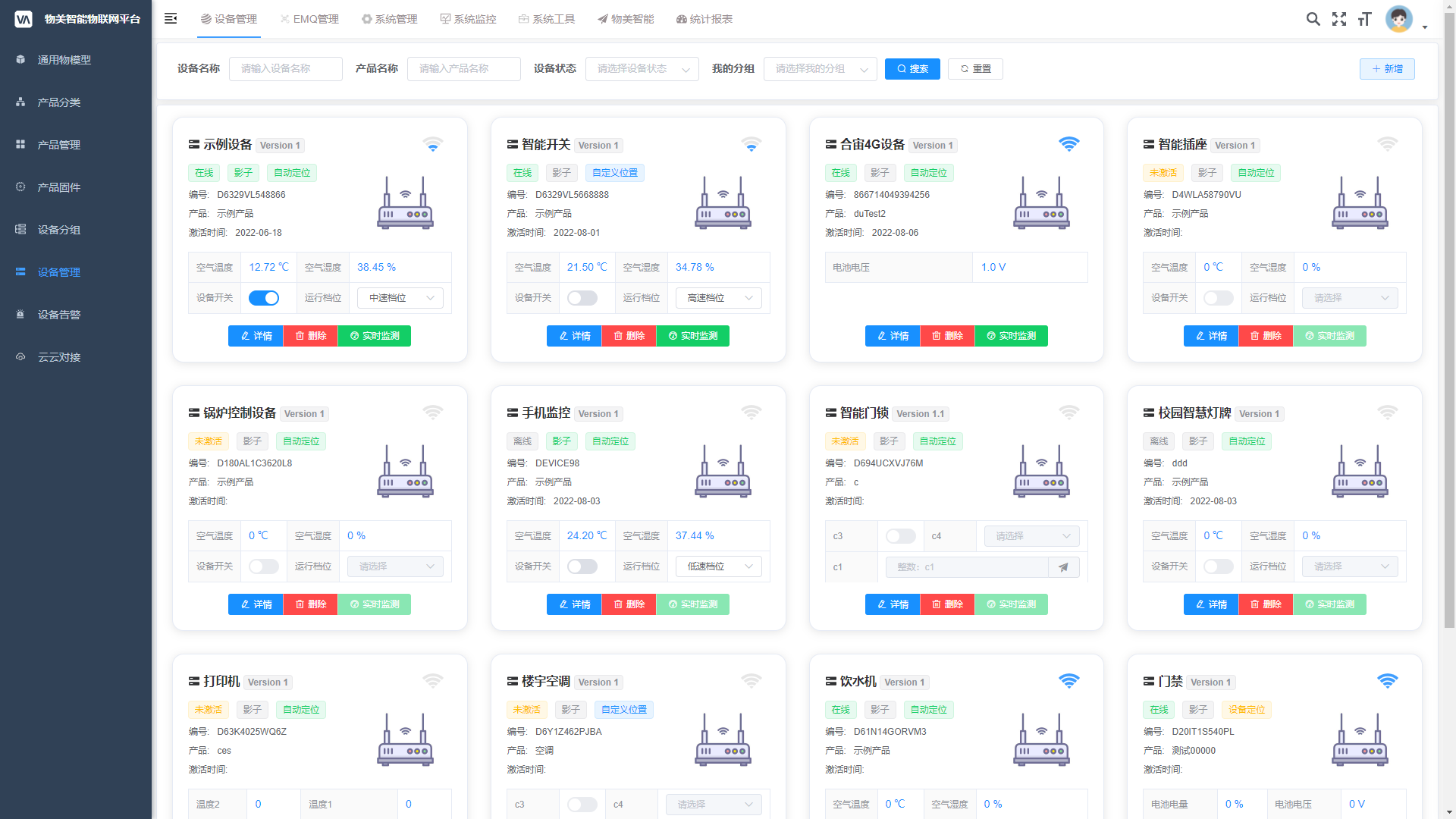The image size is (1456, 819).
Task: Open 设备告警 in the left sidebar
Action: pos(59,315)
